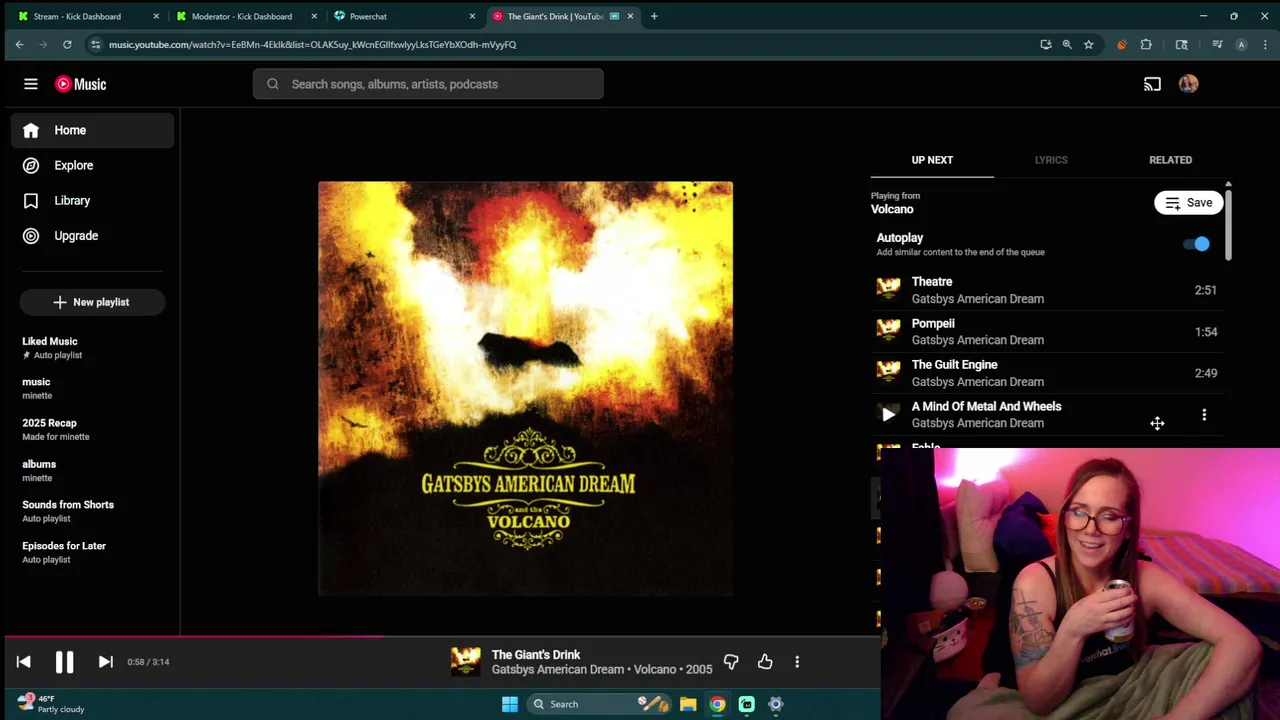
Task: Open the Windows Start menu
Action: [x=510, y=704]
